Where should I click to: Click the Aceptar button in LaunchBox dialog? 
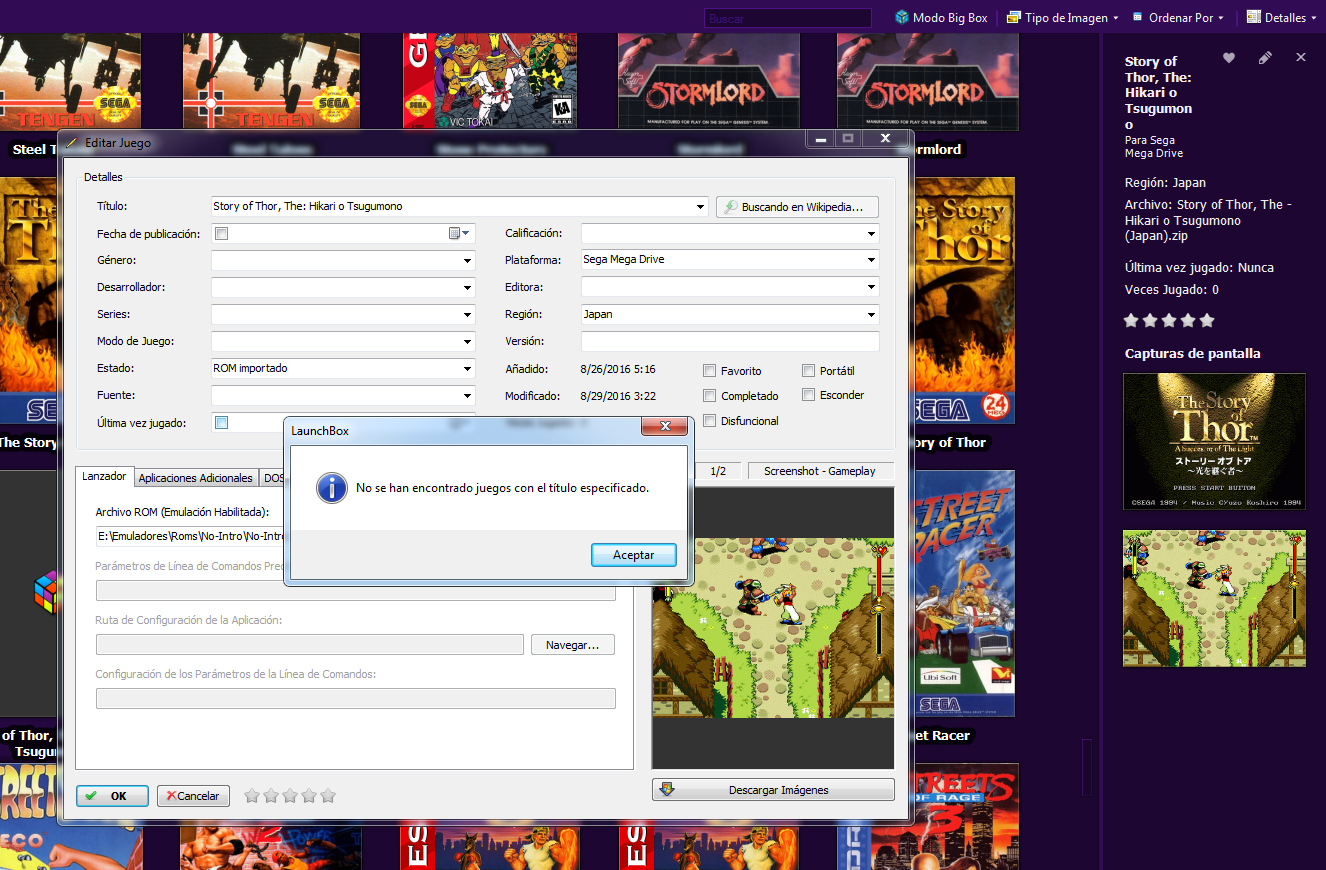point(633,554)
